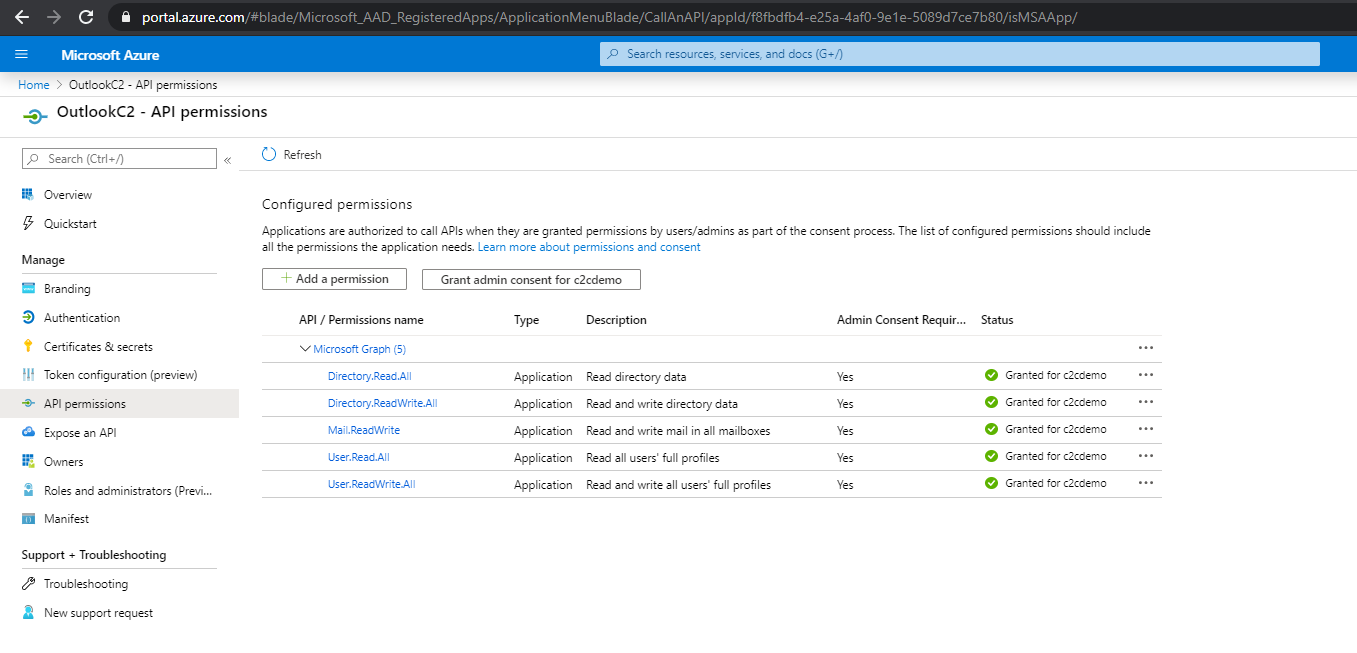The height and width of the screenshot is (653, 1357).
Task: Click the Microsoft Azure header title
Action: (110, 55)
